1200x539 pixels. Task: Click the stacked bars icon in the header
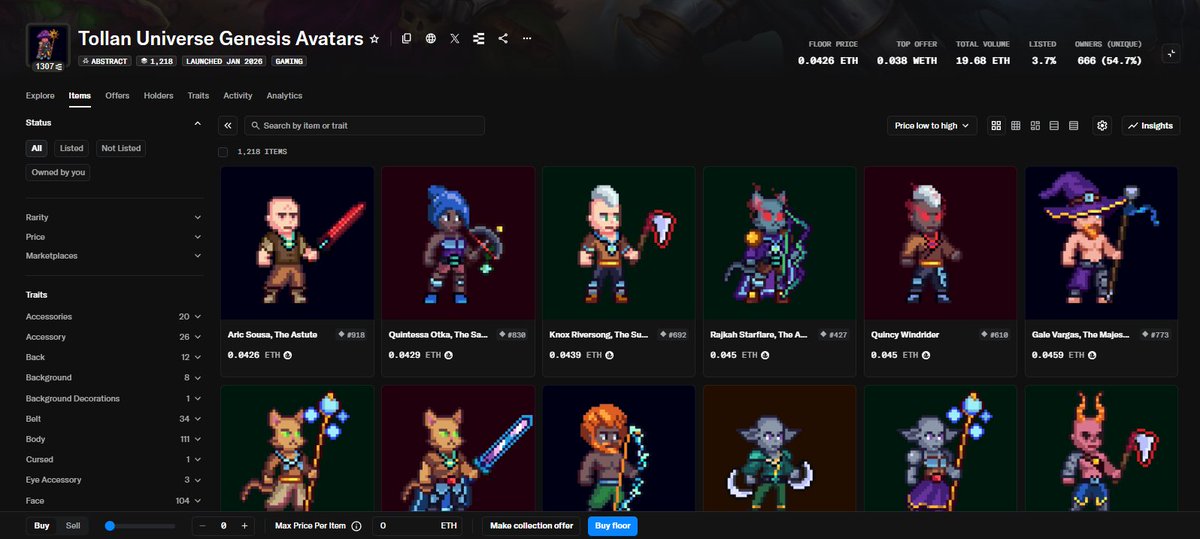[478, 39]
